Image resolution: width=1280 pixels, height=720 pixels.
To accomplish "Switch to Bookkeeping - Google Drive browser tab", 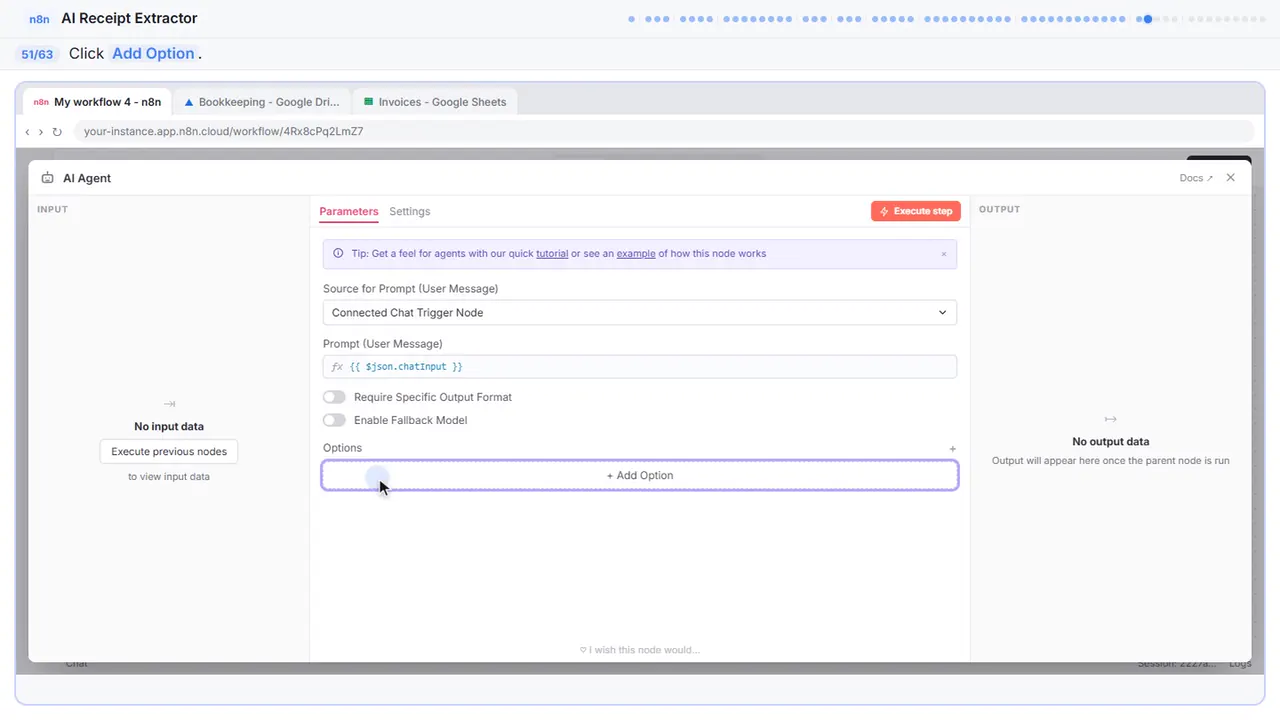I will coord(261,102).
